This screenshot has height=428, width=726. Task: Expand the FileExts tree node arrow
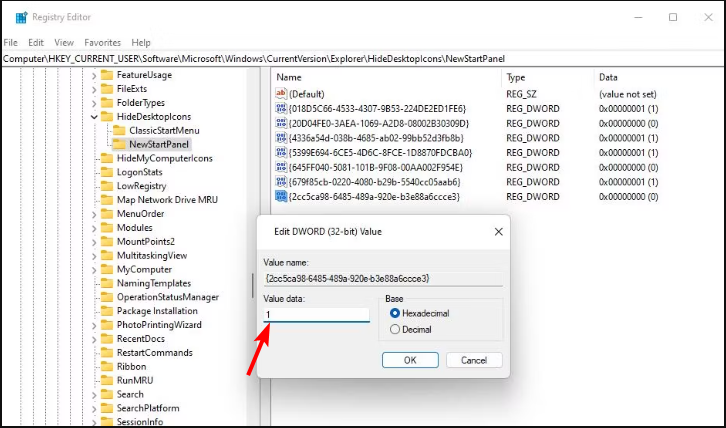click(94, 89)
